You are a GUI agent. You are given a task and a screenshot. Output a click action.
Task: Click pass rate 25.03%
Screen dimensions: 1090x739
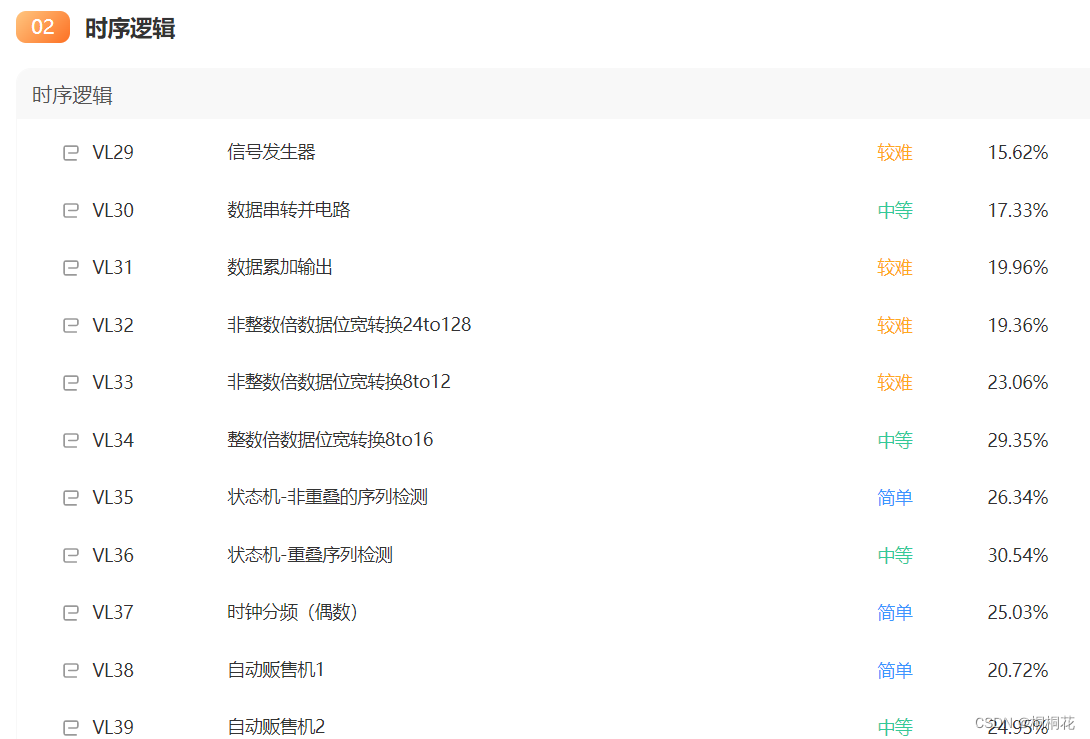(1018, 612)
